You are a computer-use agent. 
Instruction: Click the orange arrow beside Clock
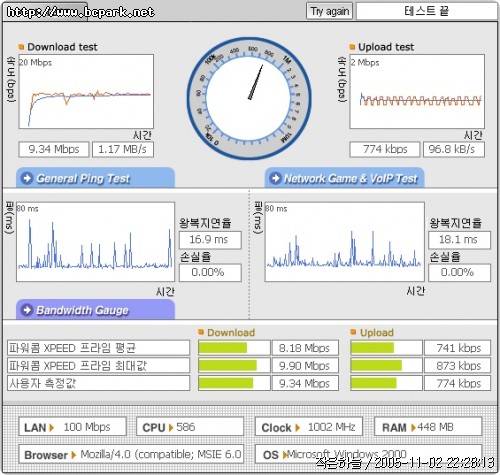tap(297, 427)
